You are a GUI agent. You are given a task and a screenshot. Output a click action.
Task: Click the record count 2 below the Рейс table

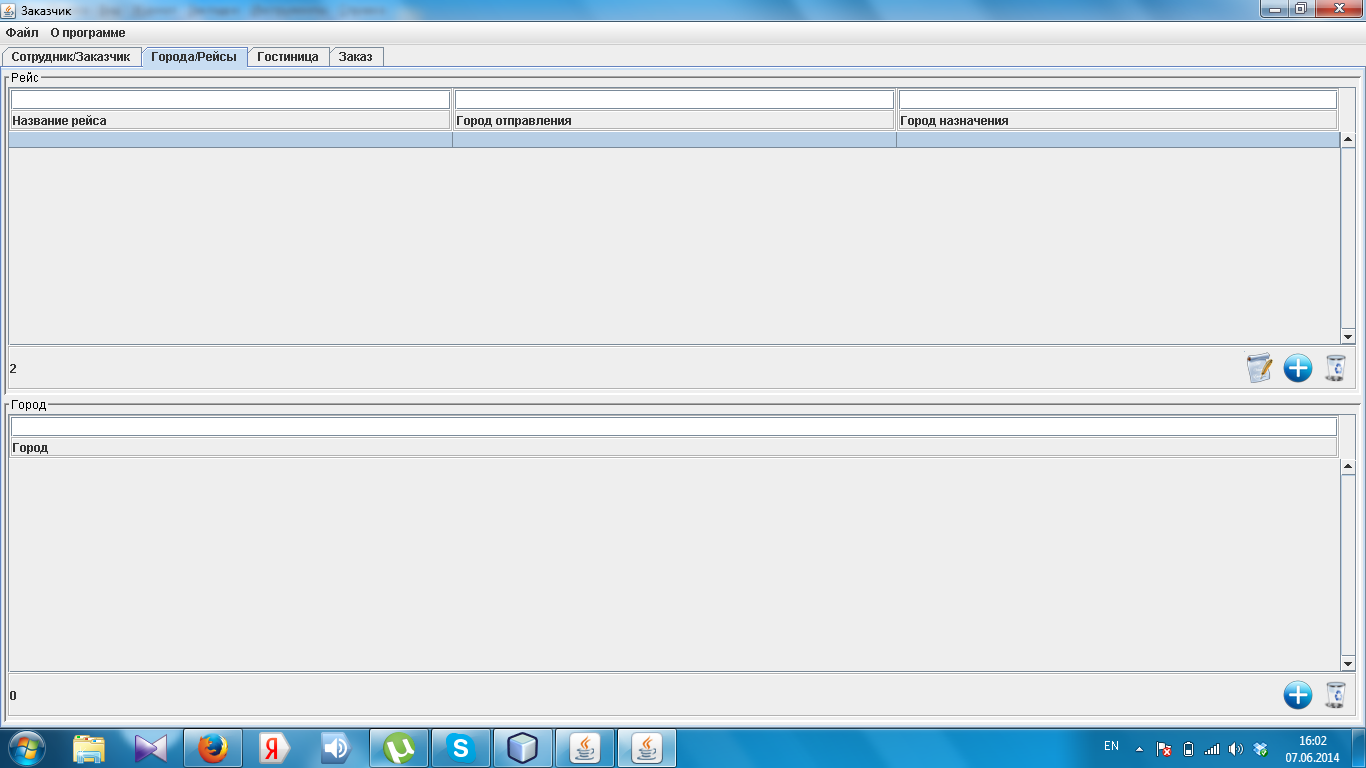pos(13,368)
